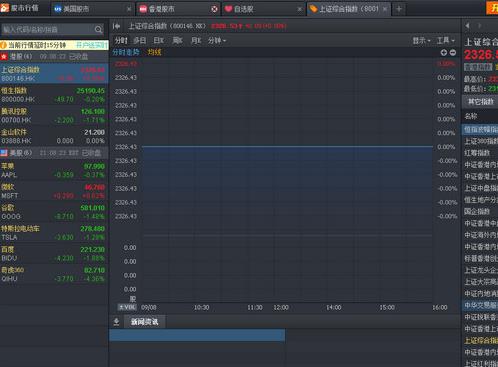Click the previous arrow in right panel
This screenshot has height=367, width=498.
[x=468, y=26]
